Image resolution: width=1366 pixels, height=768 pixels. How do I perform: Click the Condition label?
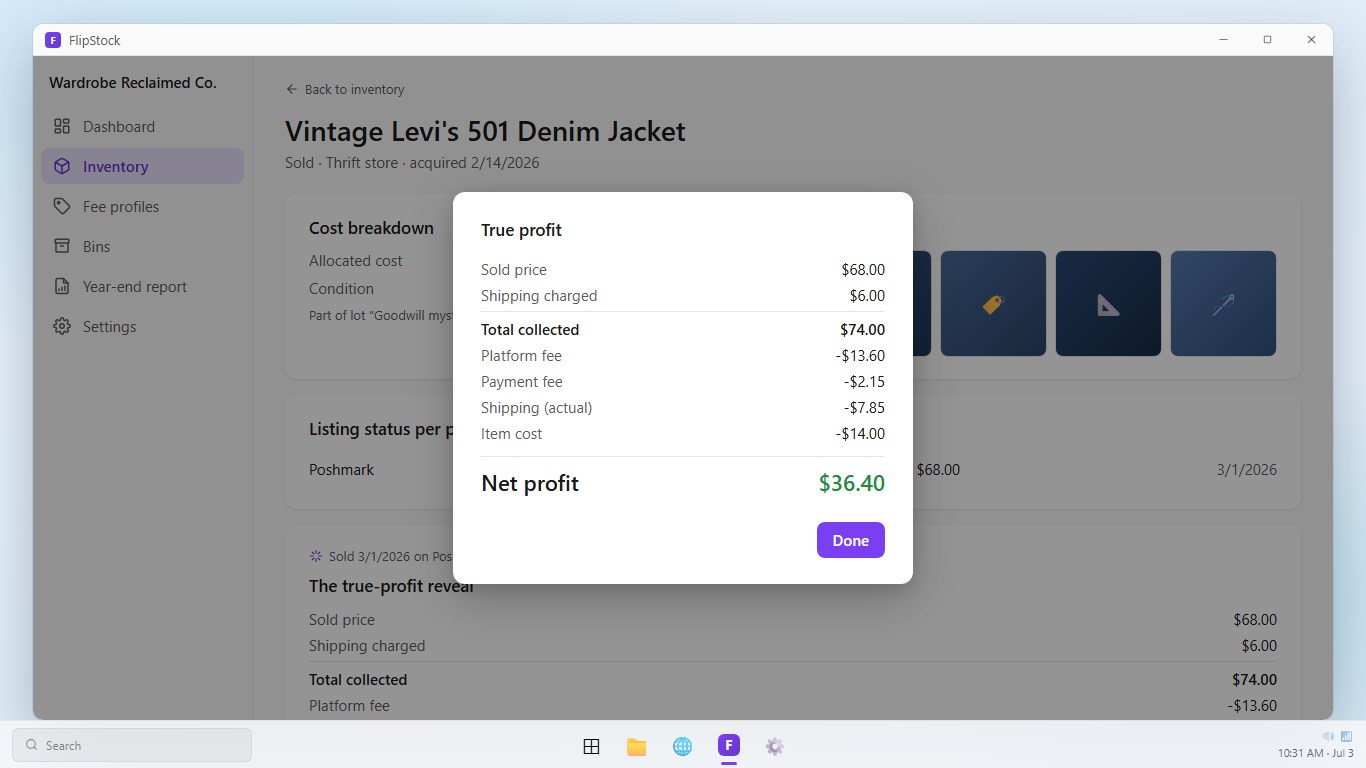(x=341, y=289)
